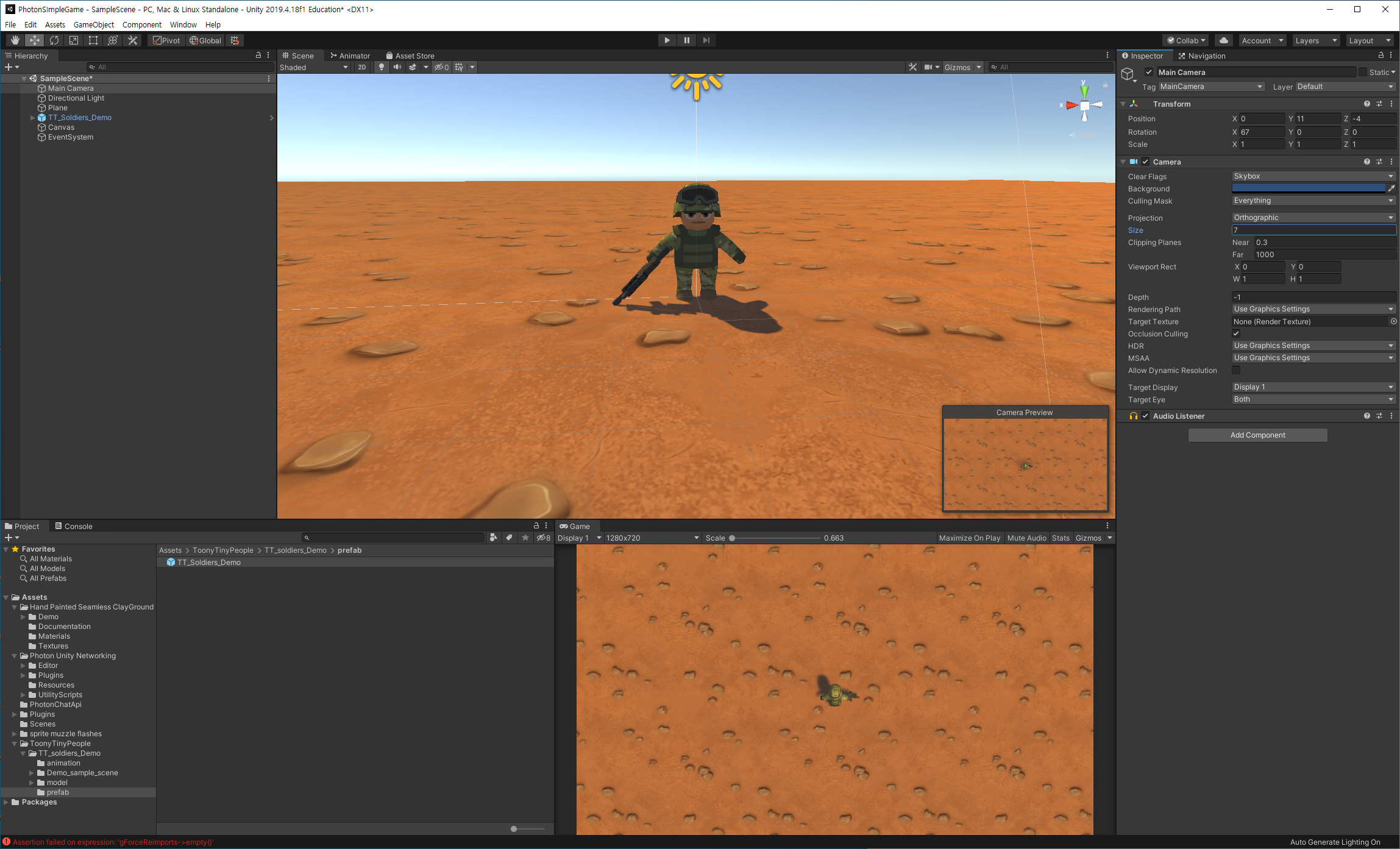Image resolution: width=1400 pixels, height=849 pixels.
Task: Switch to the Console tab
Action: 74,526
